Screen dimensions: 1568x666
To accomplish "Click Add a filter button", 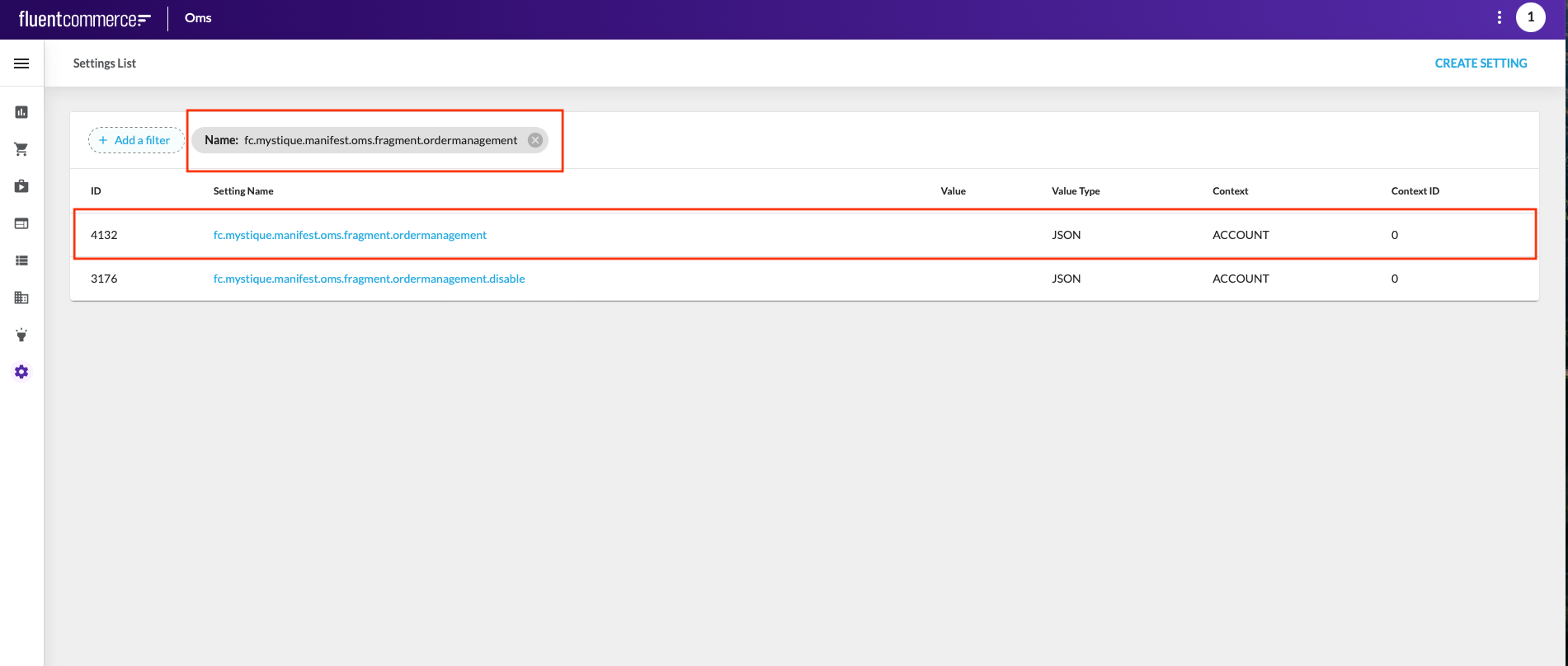I will (135, 140).
